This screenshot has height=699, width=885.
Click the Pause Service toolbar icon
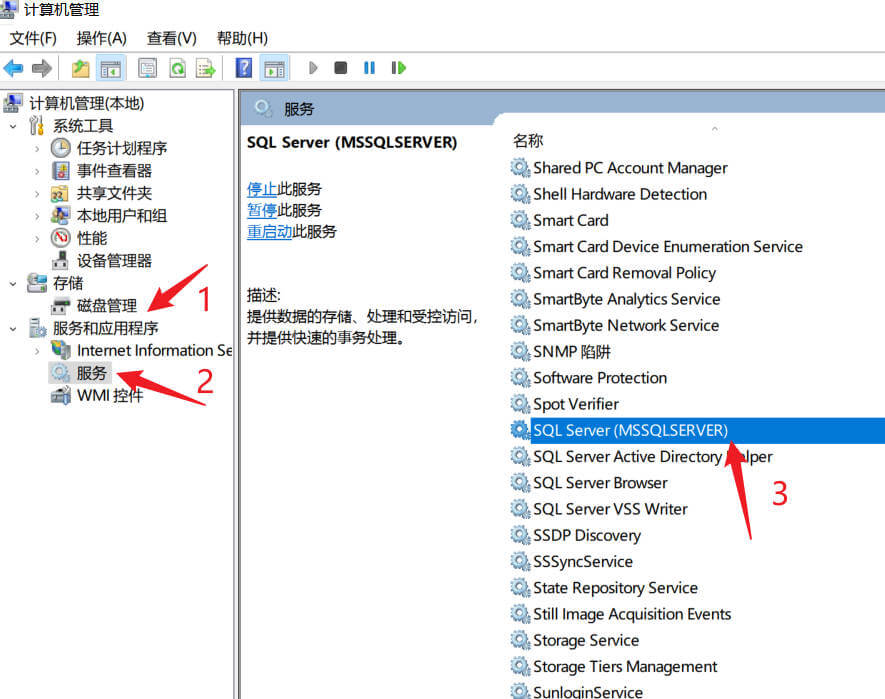(x=369, y=68)
